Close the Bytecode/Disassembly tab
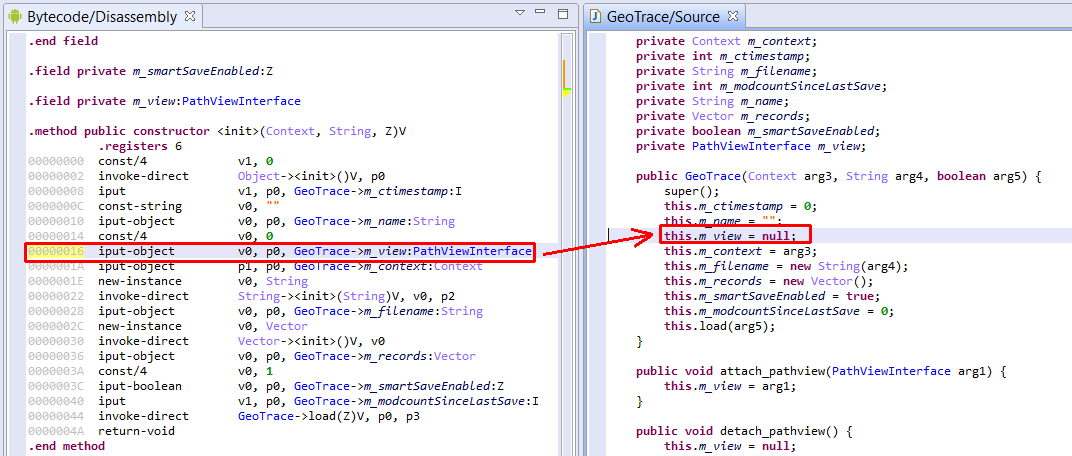This screenshot has height=456, width=1072. [x=190, y=14]
